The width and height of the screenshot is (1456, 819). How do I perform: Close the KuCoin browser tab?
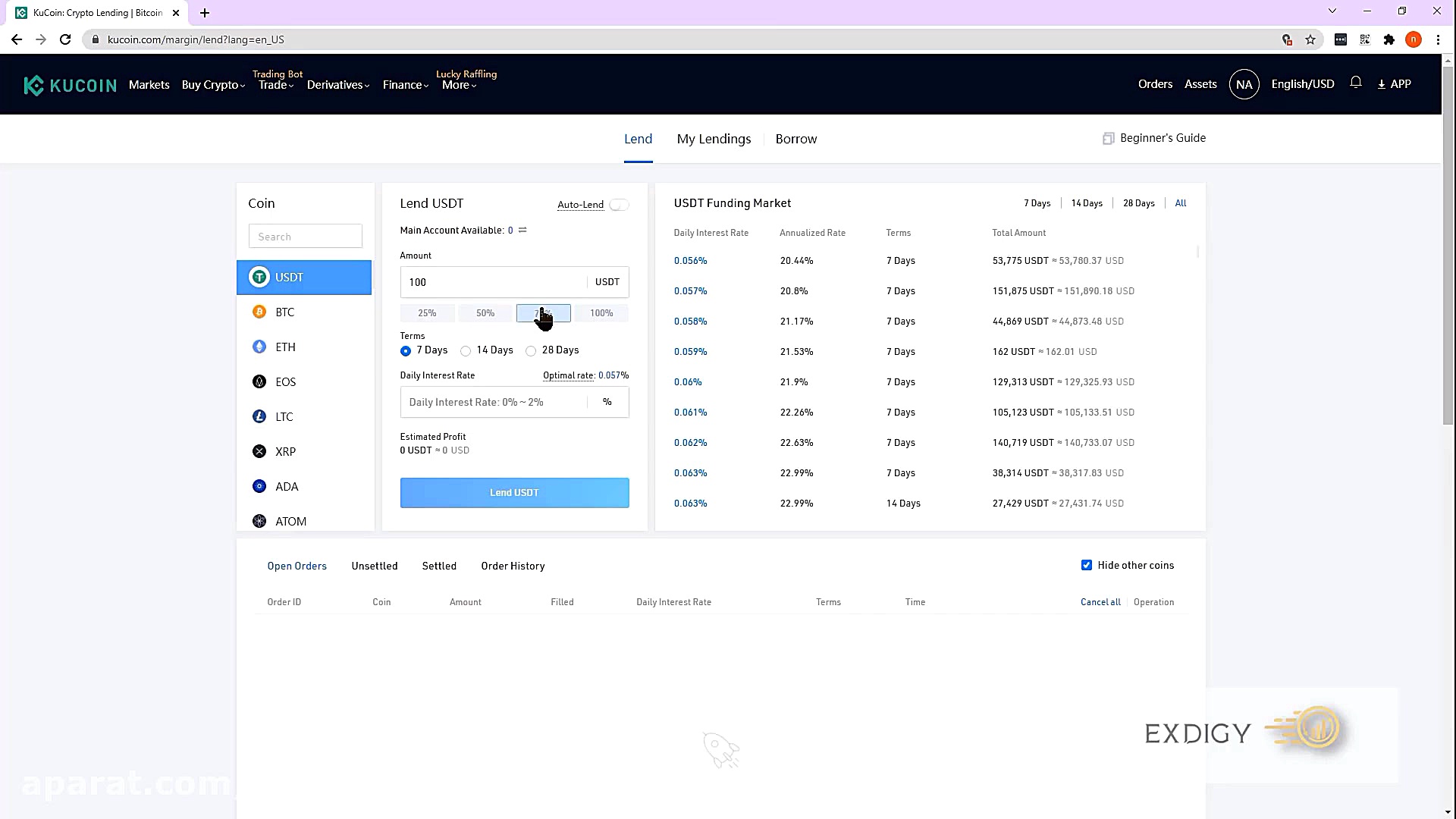click(176, 13)
